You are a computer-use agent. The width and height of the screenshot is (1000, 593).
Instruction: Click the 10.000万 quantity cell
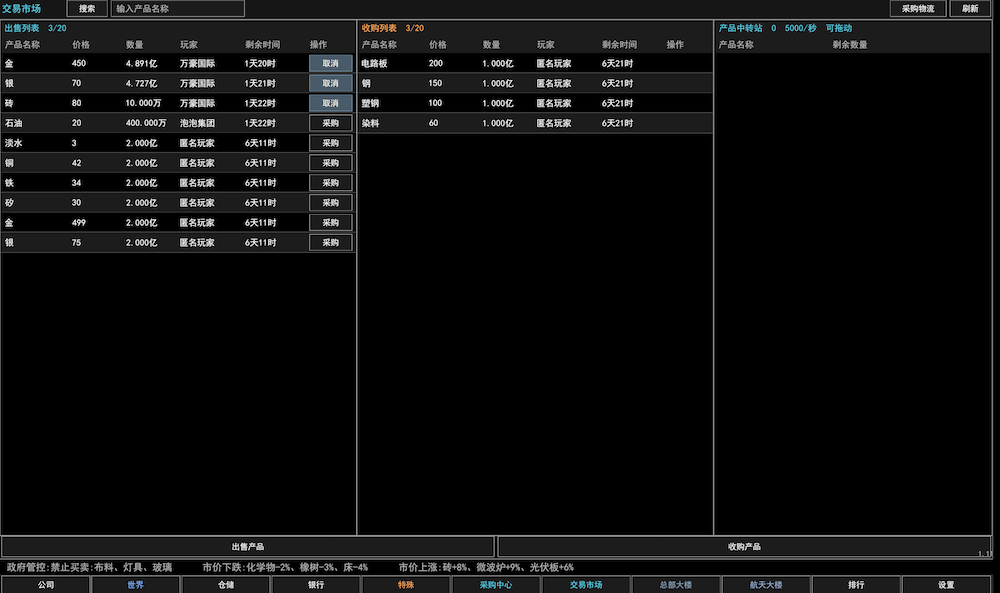click(143, 103)
